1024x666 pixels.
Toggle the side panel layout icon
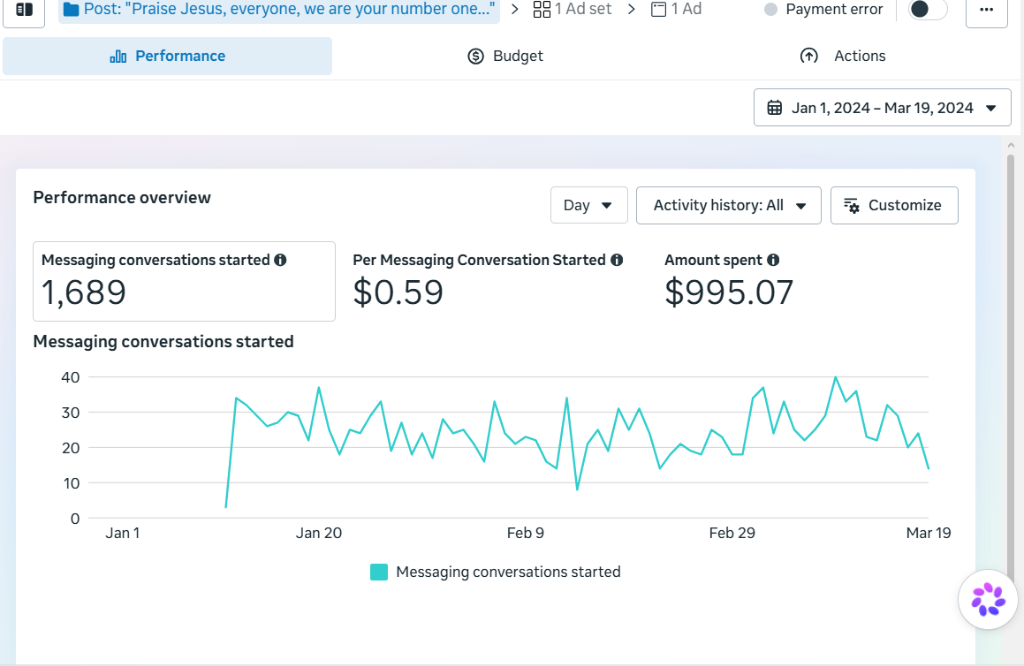pyautogui.click(x=24, y=10)
